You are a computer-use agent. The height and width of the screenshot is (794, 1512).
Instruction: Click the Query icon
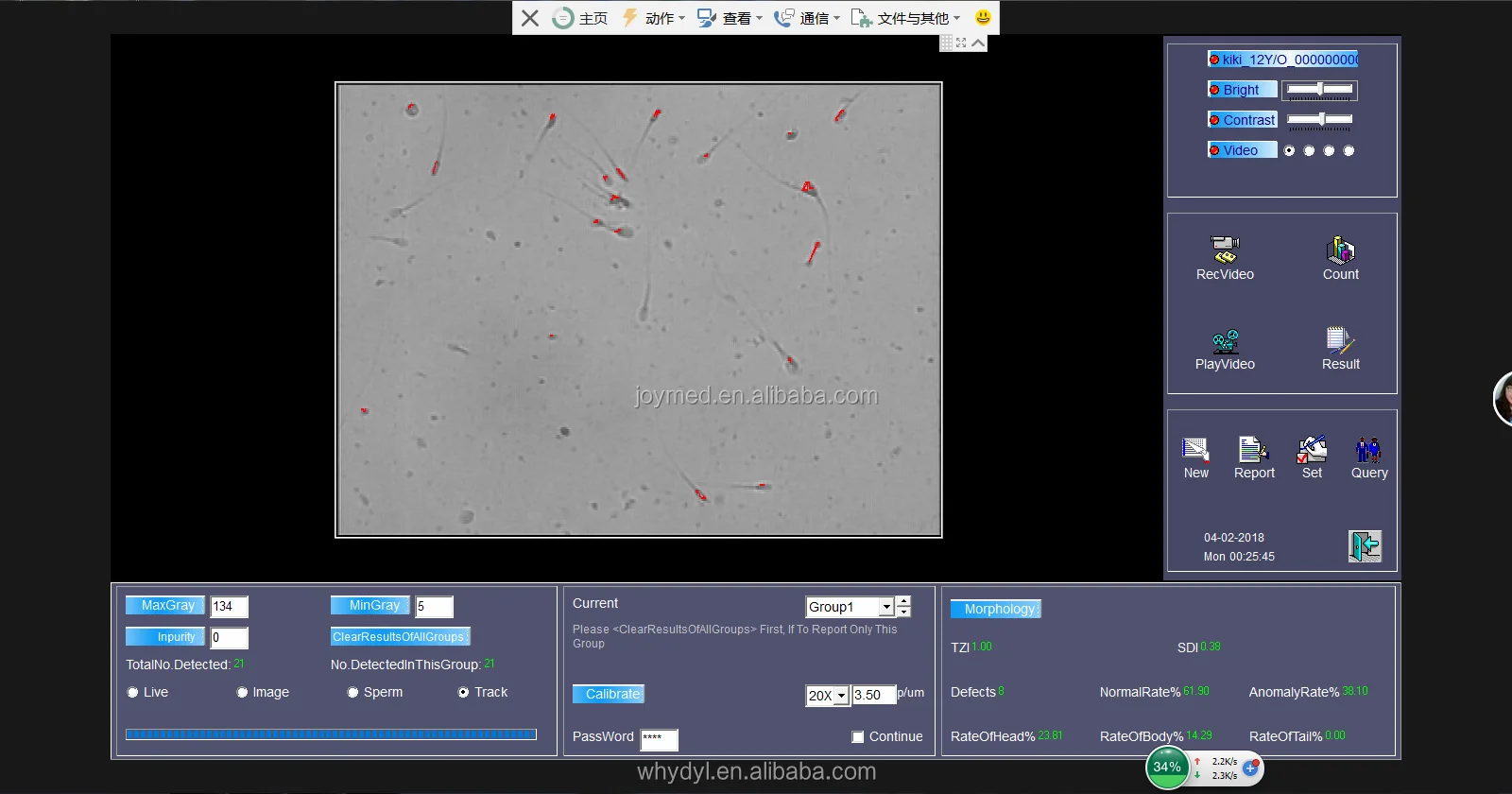point(1368,449)
